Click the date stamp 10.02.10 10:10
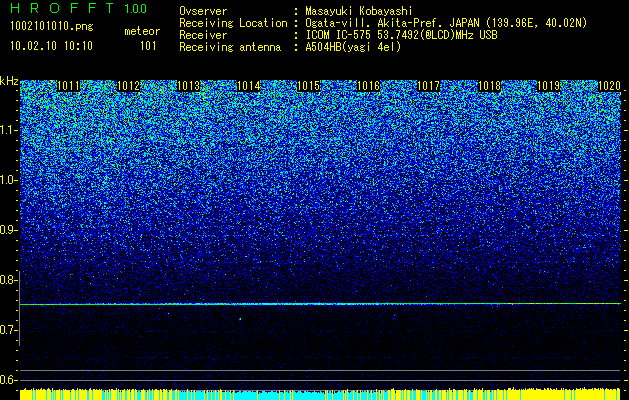The width and height of the screenshot is (629, 400). [51, 46]
